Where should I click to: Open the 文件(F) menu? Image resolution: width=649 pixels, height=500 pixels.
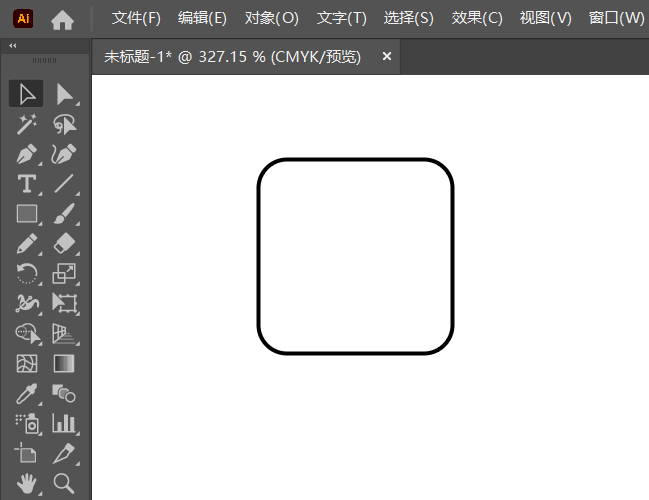click(x=136, y=18)
